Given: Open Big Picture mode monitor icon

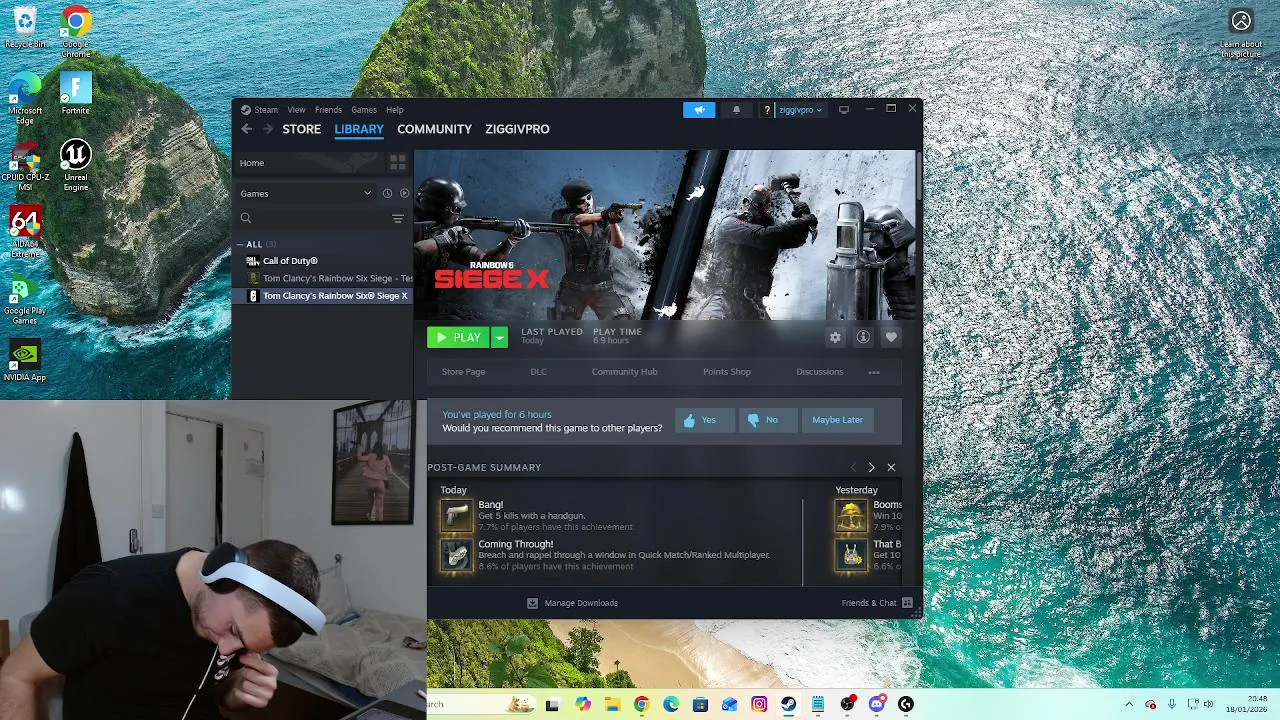Looking at the screenshot, I should coord(844,110).
